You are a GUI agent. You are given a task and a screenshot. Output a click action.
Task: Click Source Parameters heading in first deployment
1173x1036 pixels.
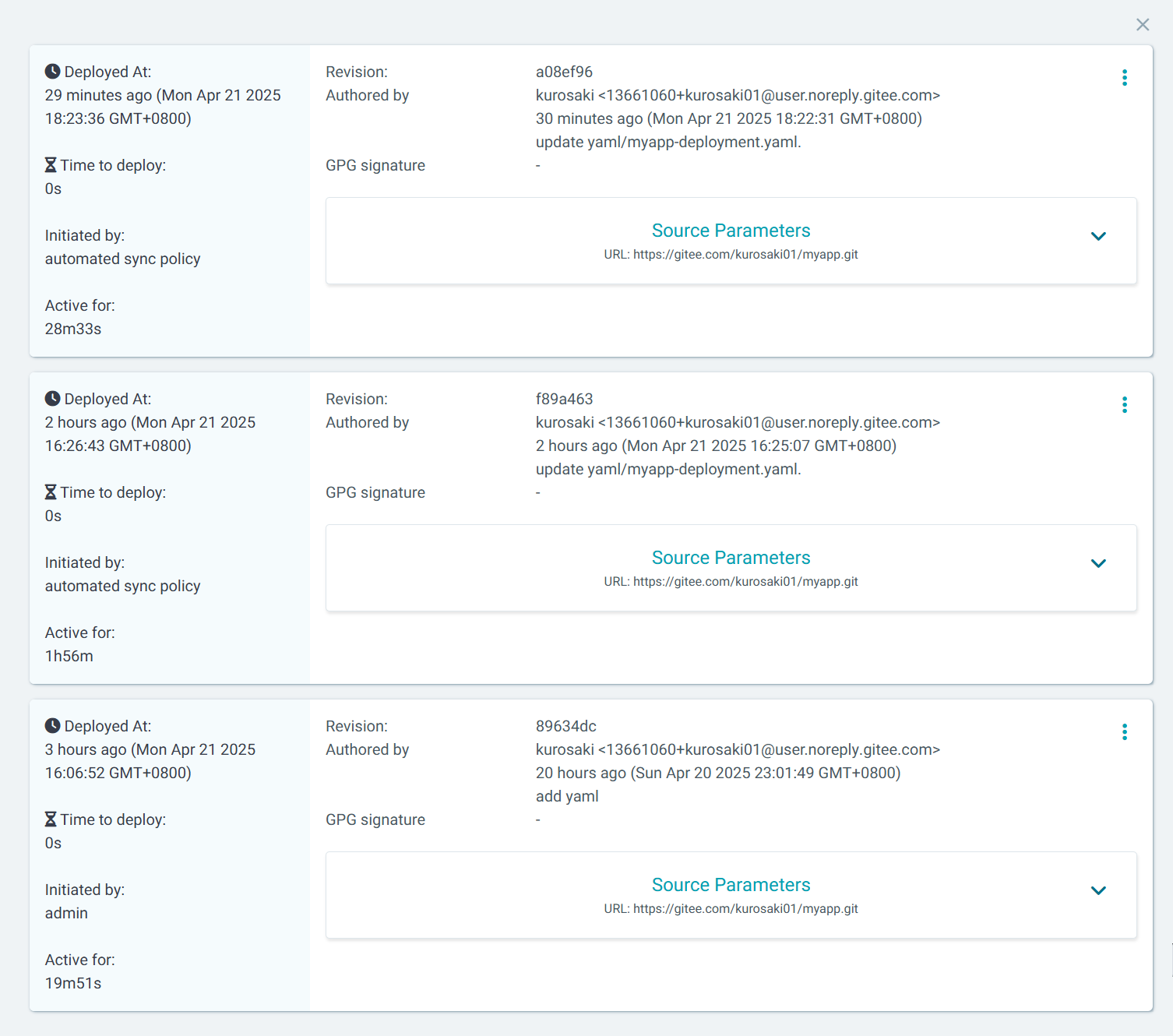[731, 231]
